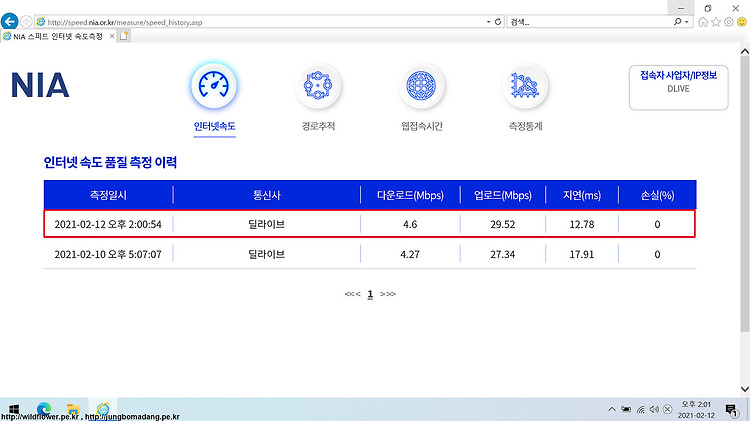Click the 인터넷 속도 품질 측정 이력 heading
Image resolution: width=750 pixels, height=421 pixels.
coord(110,162)
